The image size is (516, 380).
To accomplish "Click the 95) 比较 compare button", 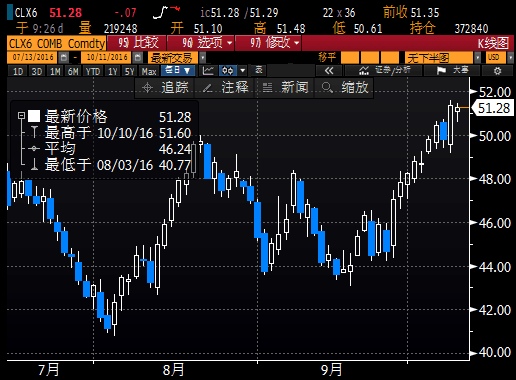I will click(x=137, y=43).
